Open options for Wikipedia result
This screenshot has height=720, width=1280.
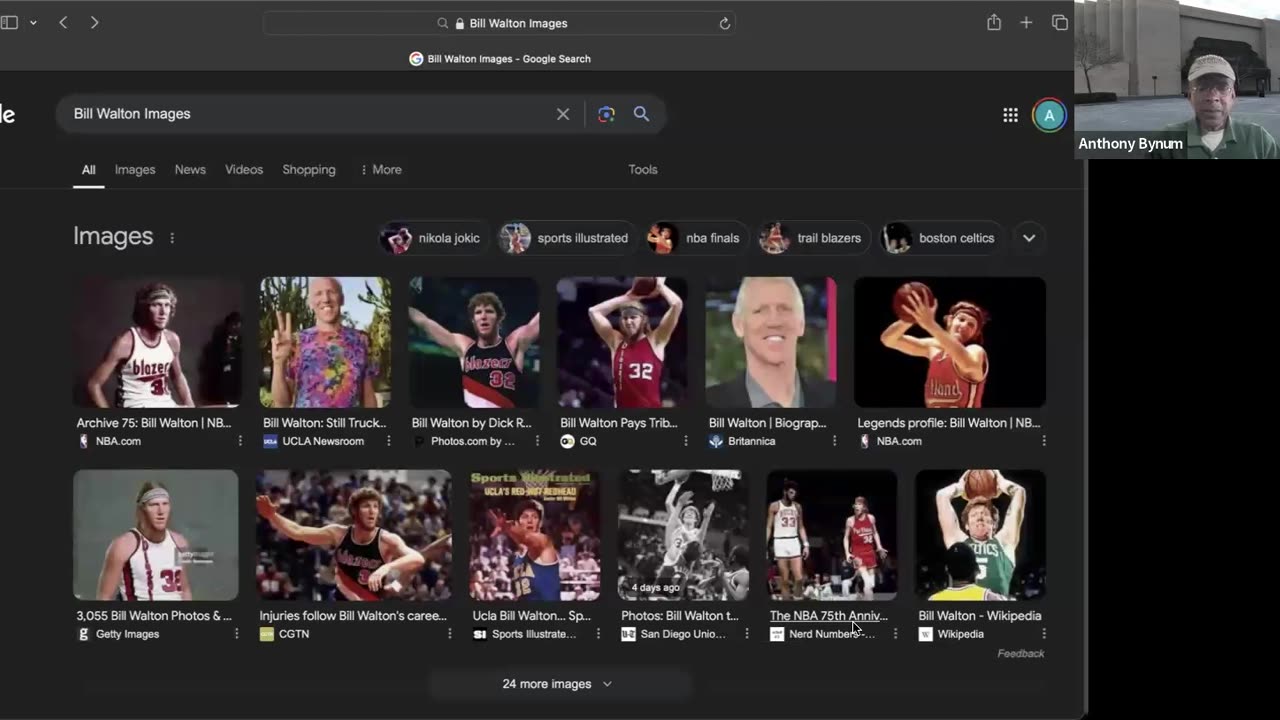coord(1044,634)
